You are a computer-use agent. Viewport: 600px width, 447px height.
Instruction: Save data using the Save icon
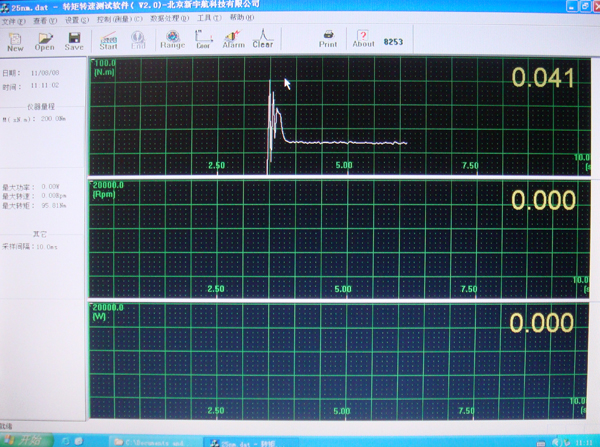[74, 40]
